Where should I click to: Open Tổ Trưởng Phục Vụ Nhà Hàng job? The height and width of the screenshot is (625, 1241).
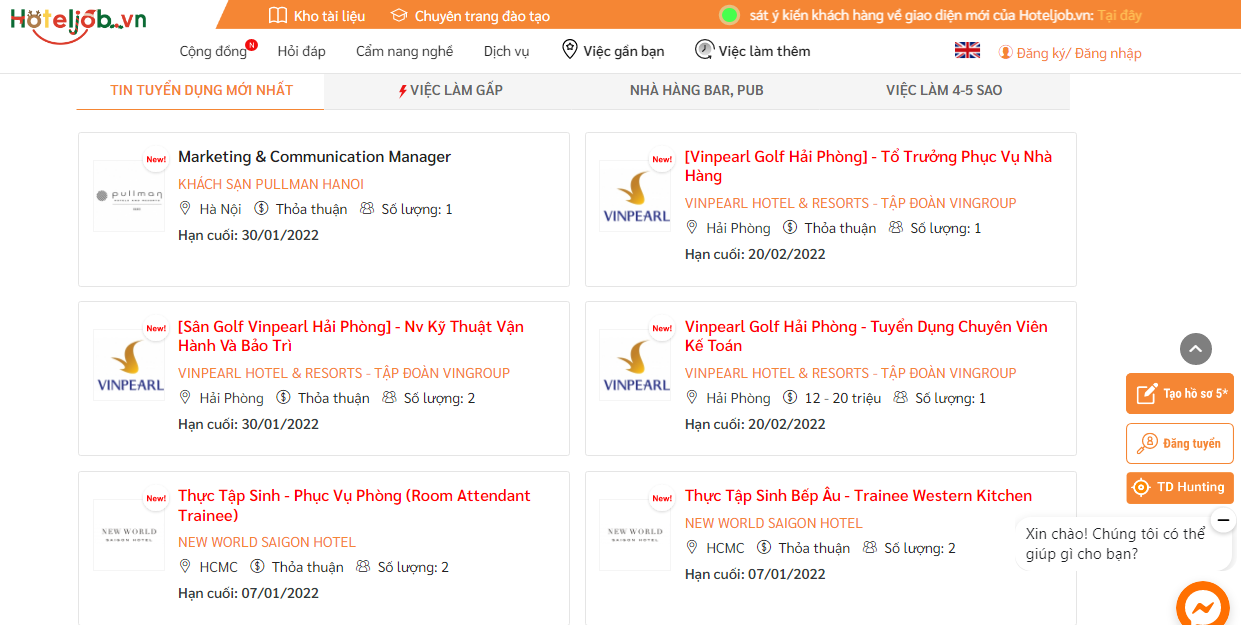pyautogui.click(x=868, y=166)
